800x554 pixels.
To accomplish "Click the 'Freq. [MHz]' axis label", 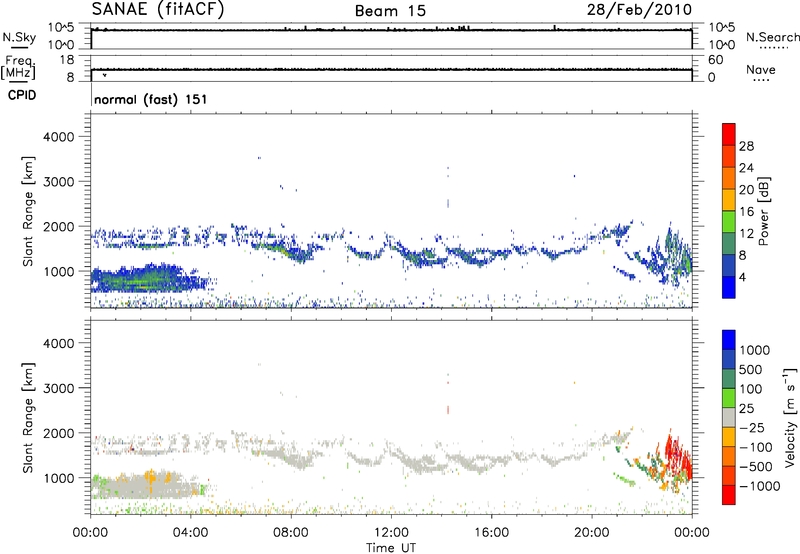I will pyautogui.click(x=18, y=68).
